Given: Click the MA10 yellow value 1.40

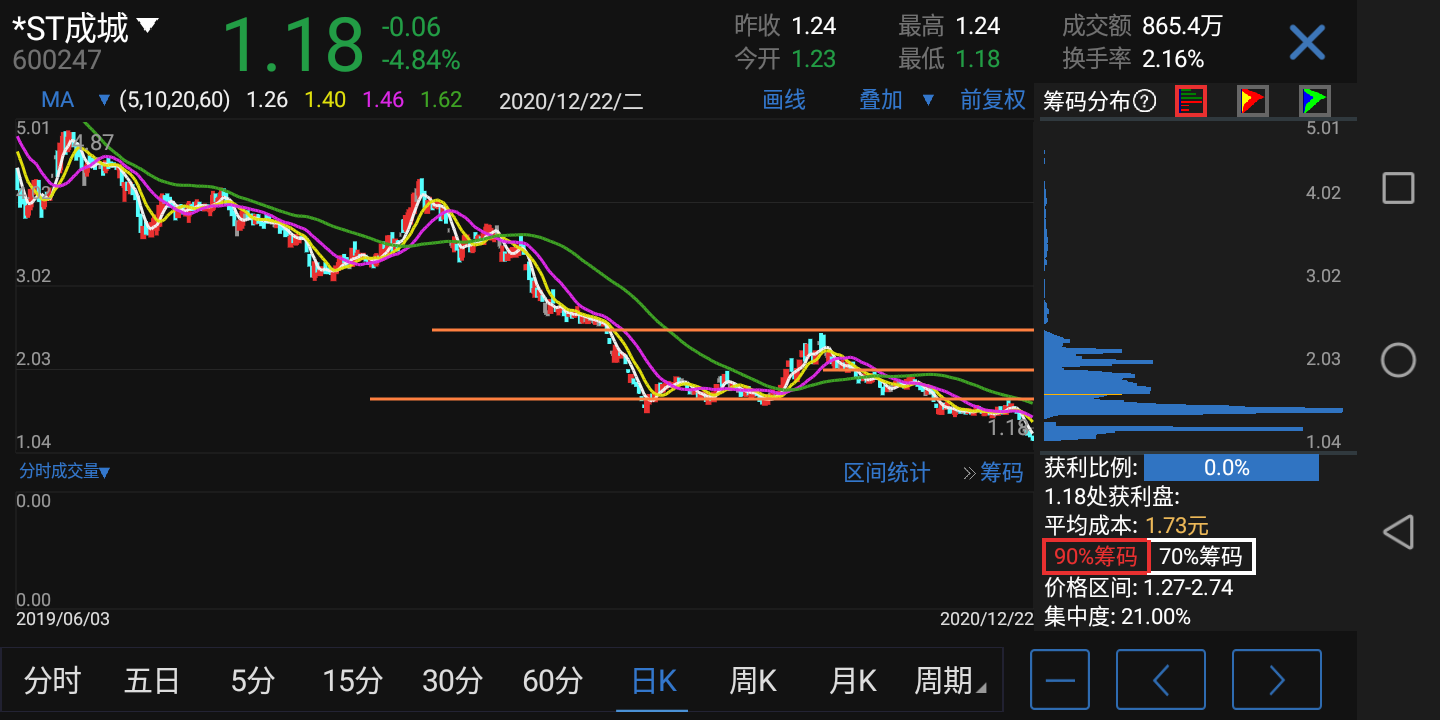Looking at the screenshot, I should (325, 100).
